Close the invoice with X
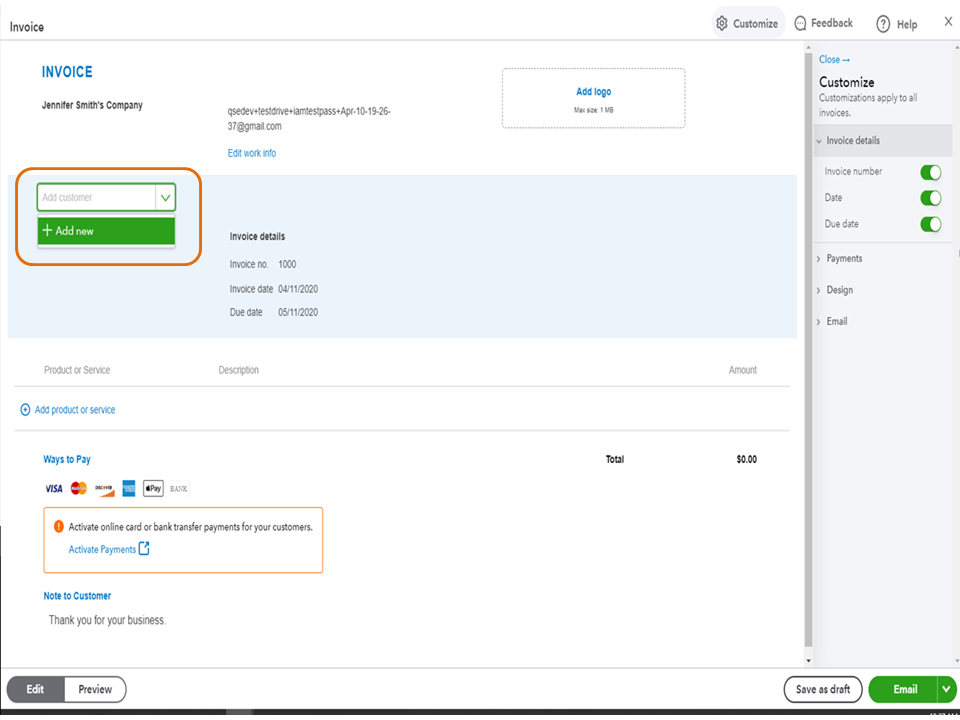This screenshot has width=960, height=720. (x=948, y=21)
